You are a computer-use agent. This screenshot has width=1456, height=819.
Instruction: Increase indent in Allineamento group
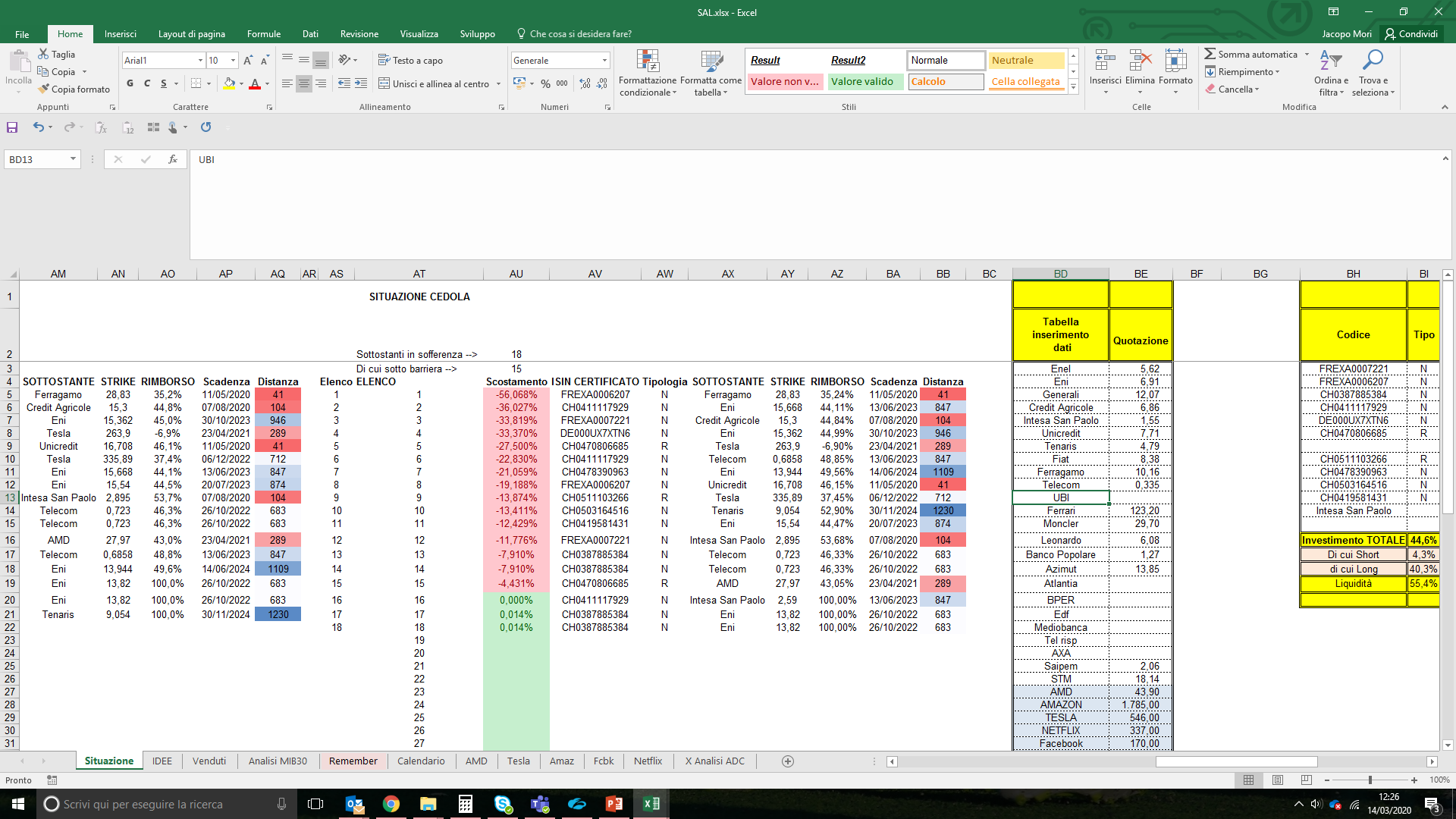(361, 83)
